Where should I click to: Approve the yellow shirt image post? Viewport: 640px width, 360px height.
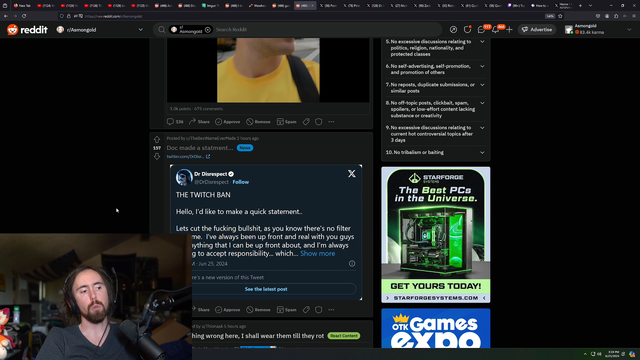tap(228, 122)
